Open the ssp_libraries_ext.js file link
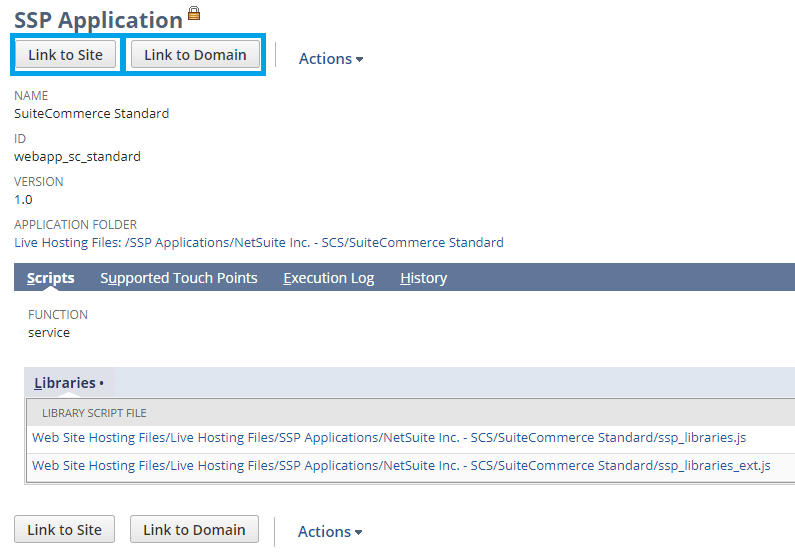 (x=401, y=465)
